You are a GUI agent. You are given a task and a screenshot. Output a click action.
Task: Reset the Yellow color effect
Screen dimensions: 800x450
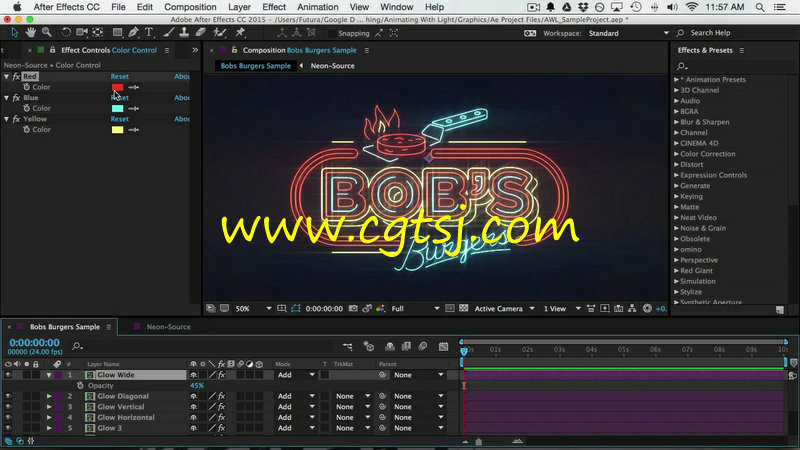coord(119,119)
